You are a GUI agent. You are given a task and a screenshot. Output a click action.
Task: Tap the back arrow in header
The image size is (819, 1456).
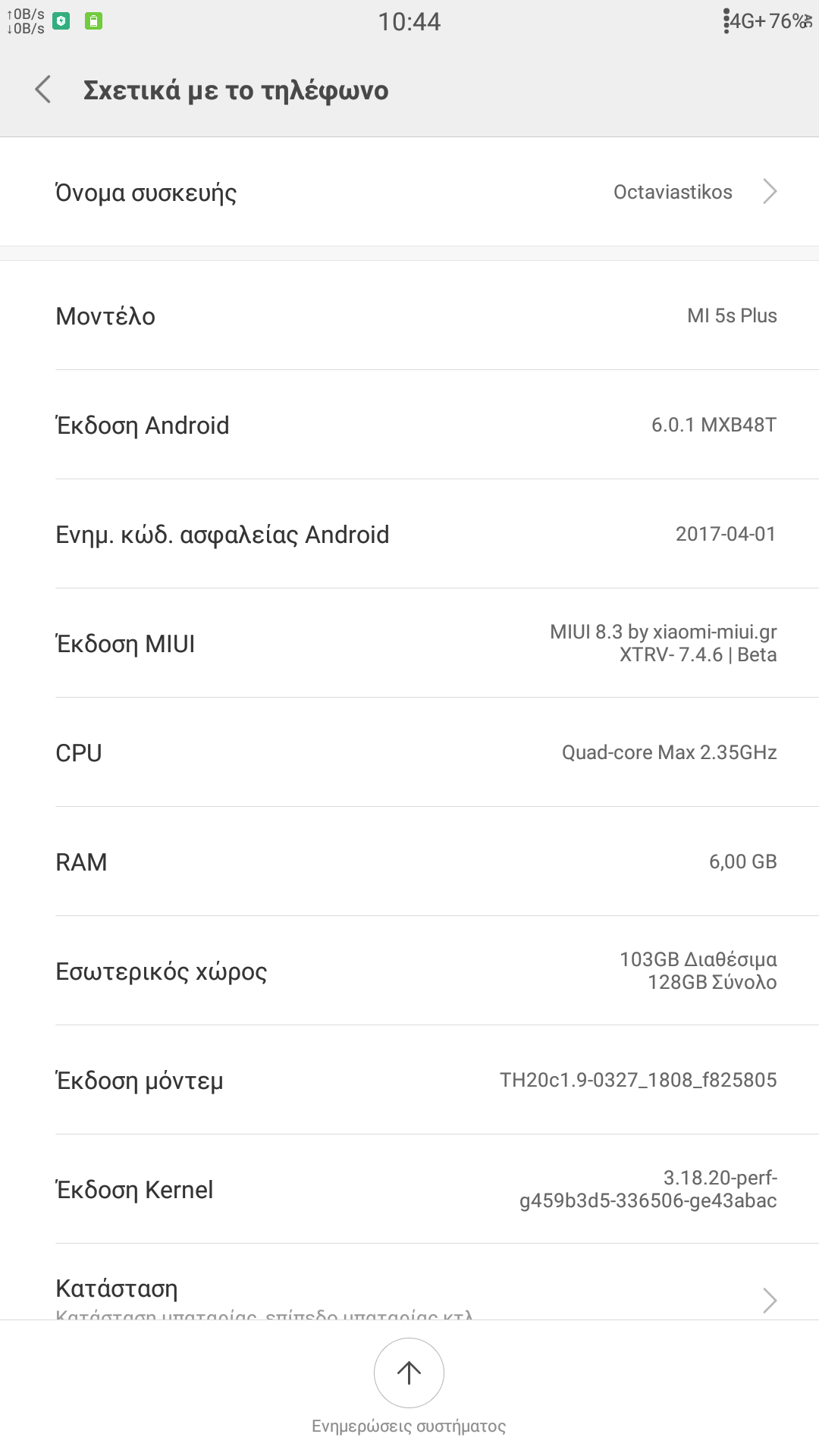click(x=43, y=89)
